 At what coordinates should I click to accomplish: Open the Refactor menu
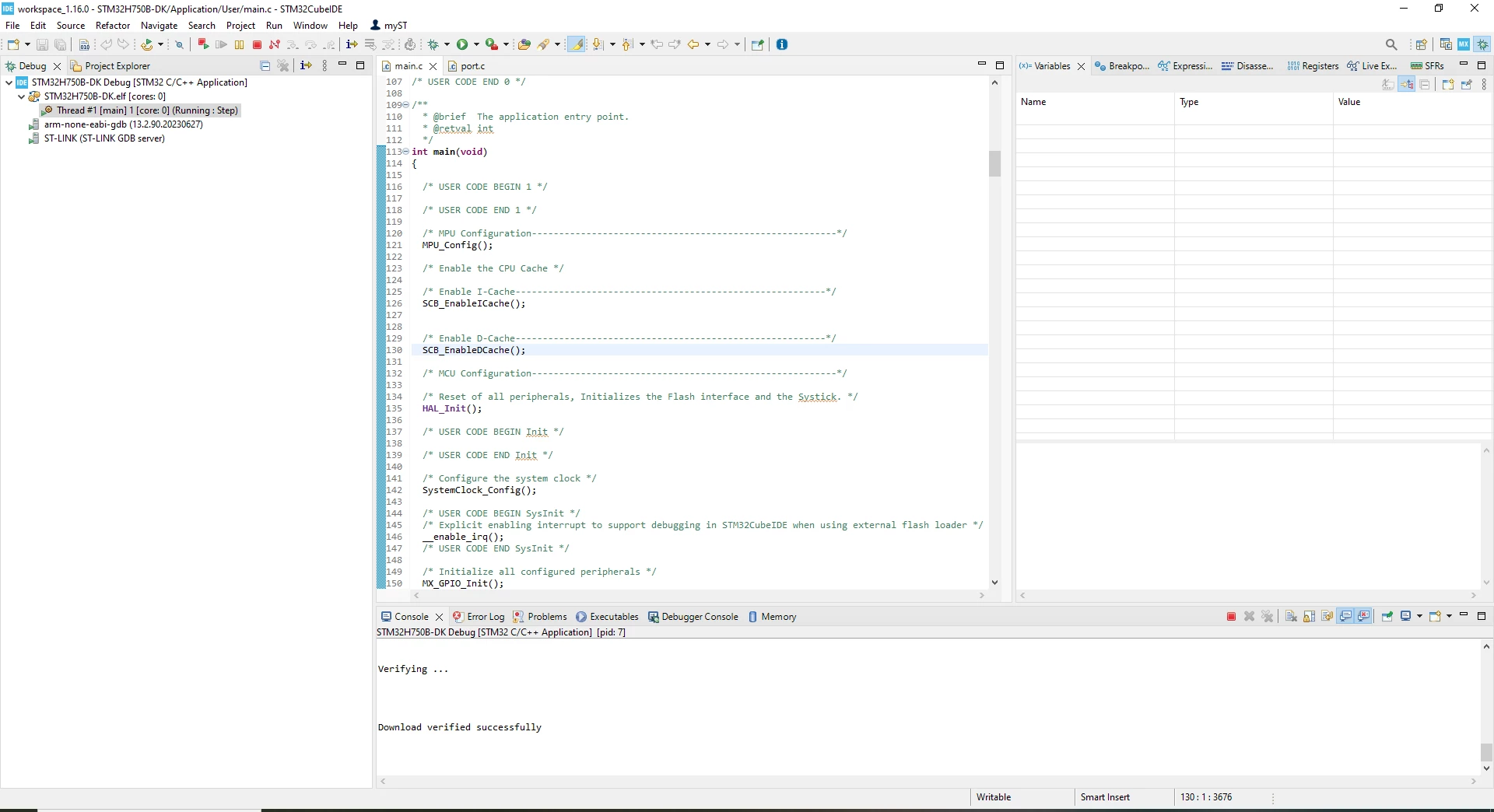[x=113, y=26]
